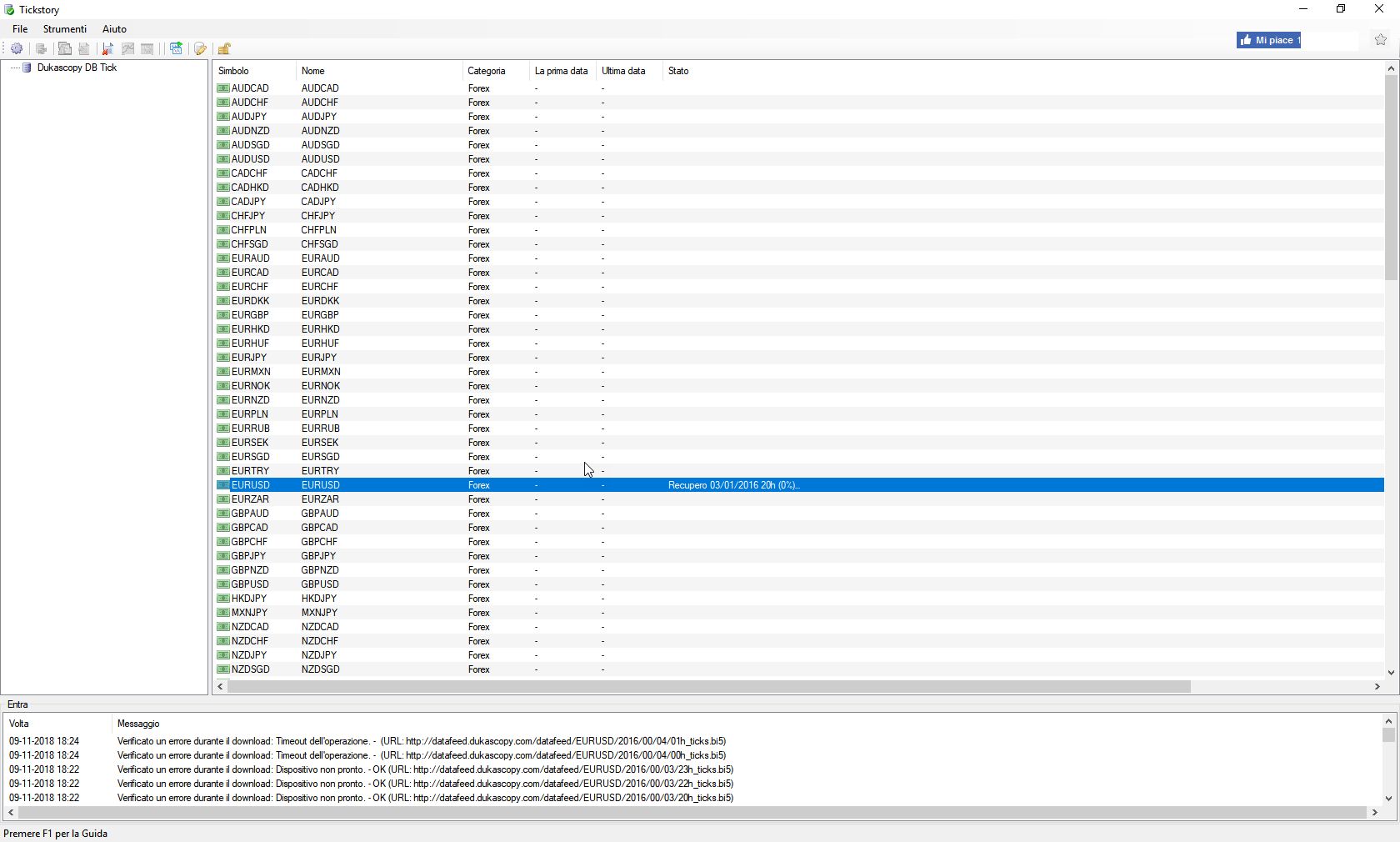Sort by La prima data column header

click(x=562, y=71)
